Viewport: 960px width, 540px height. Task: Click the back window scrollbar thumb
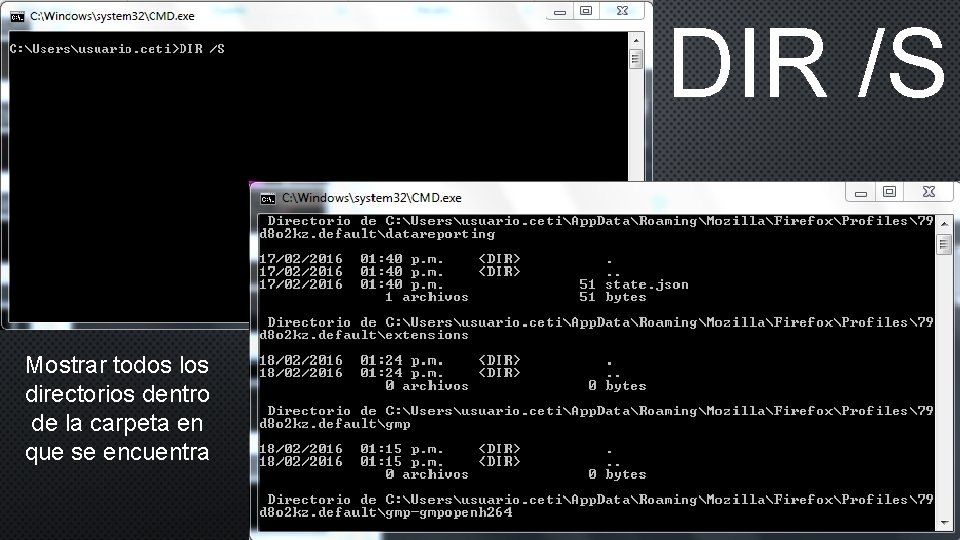click(636, 59)
